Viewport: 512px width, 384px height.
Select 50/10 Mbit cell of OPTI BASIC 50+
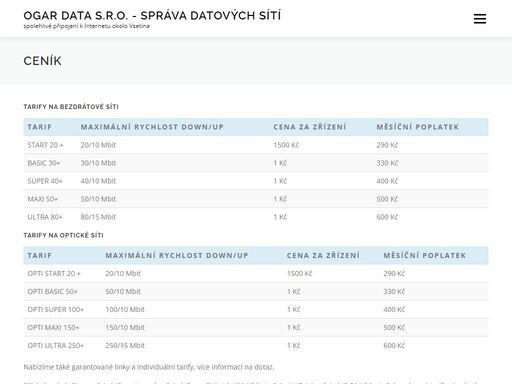(123, 292)
